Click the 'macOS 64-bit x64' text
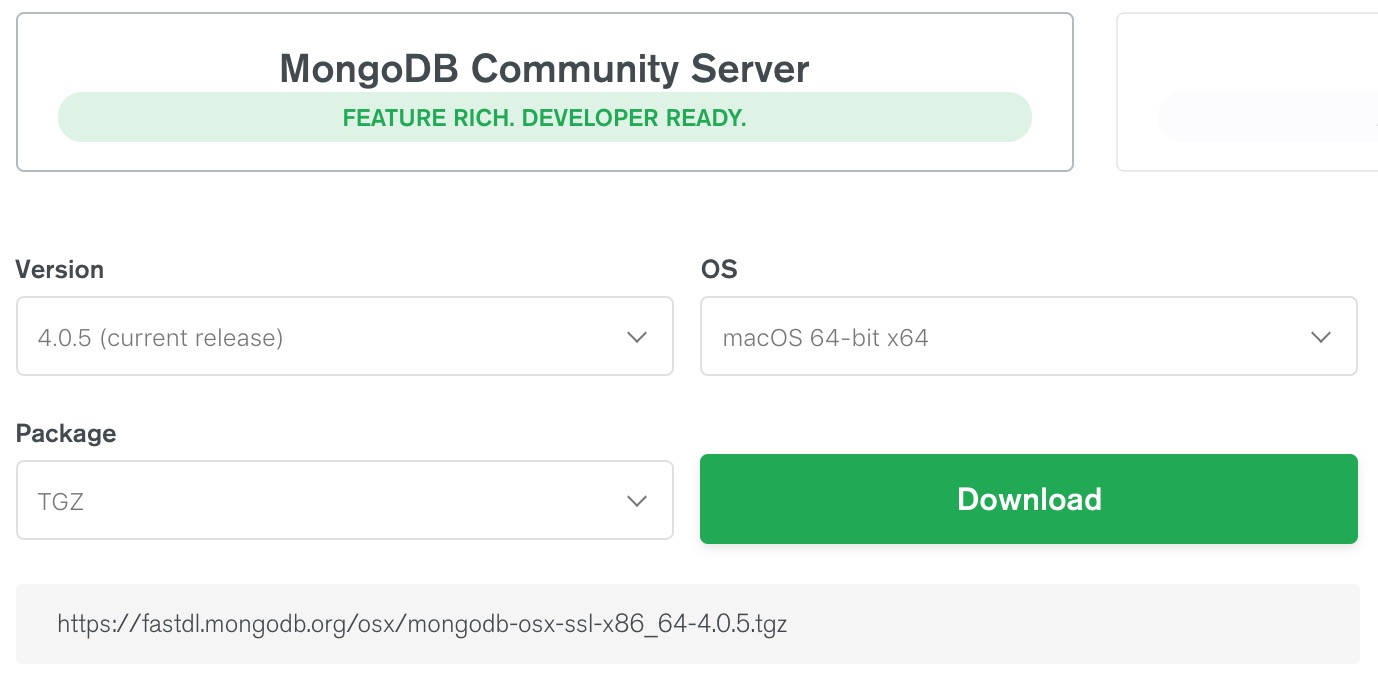This screenshot has width=1378, height=684. 826,338
